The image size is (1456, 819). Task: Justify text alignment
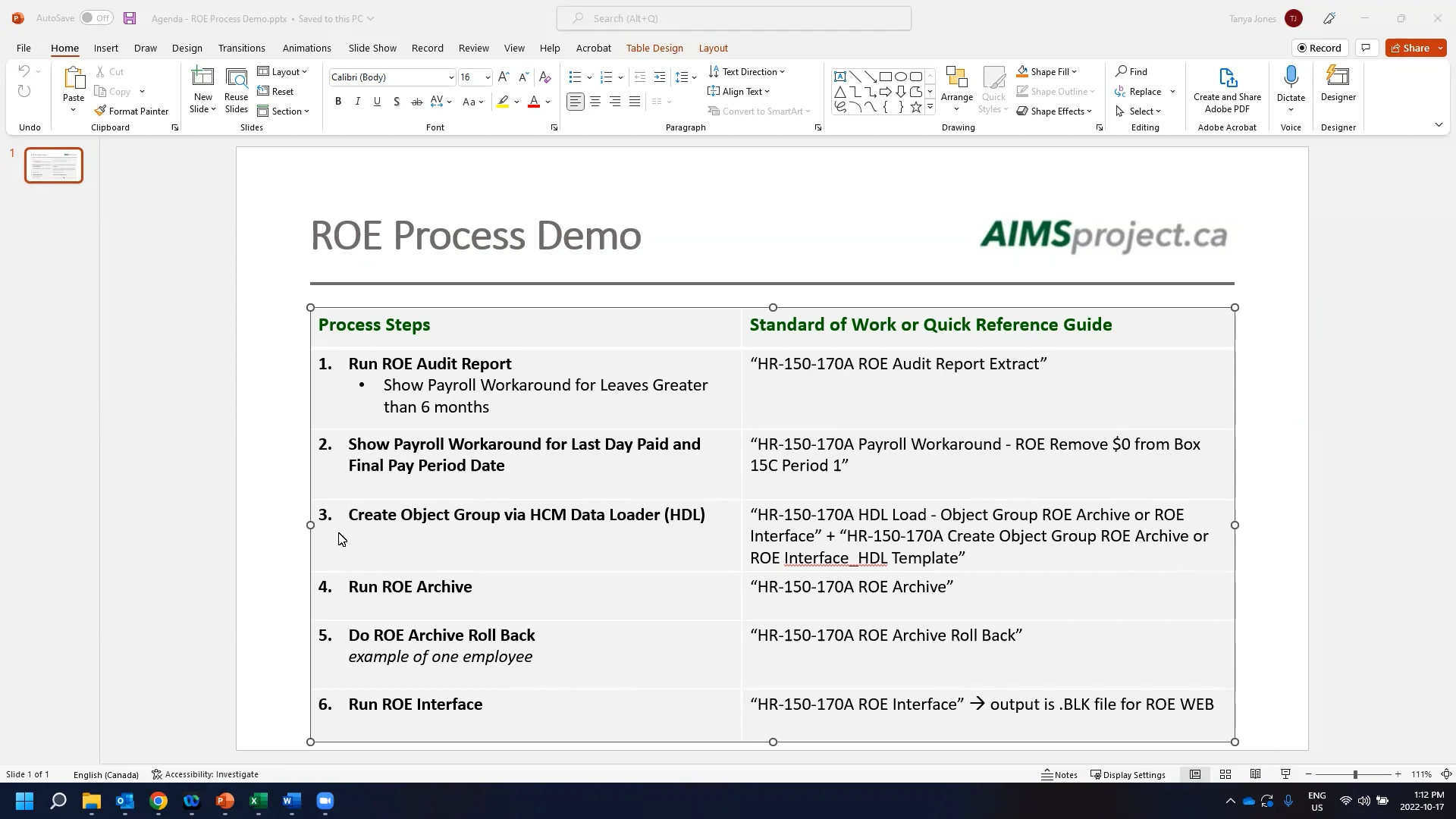pyautogui.click(x=635, y=102)
